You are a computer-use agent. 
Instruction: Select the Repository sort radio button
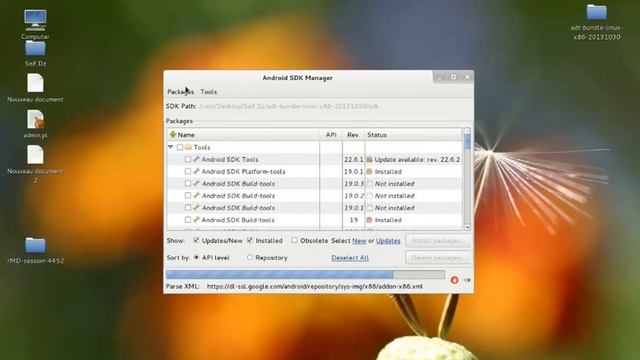(x=250, y=257)
